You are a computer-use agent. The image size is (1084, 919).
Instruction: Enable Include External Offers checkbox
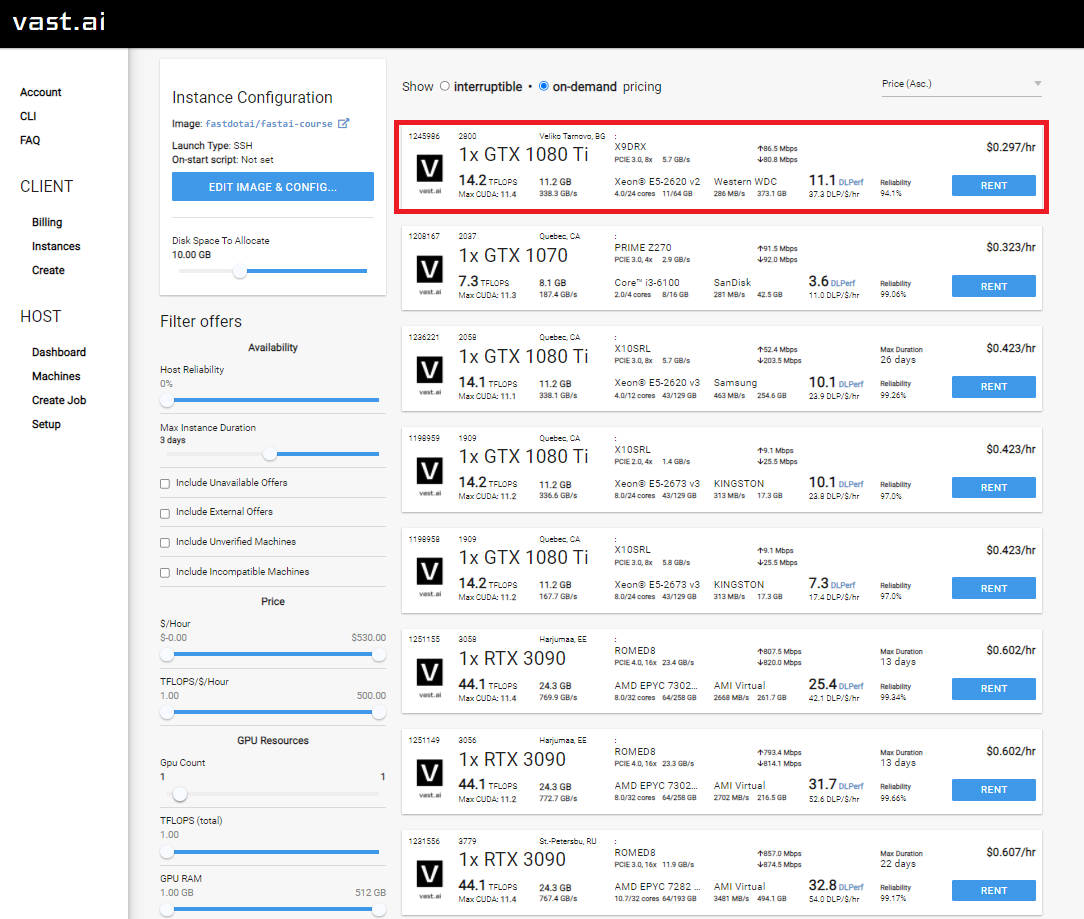point(165,513)
